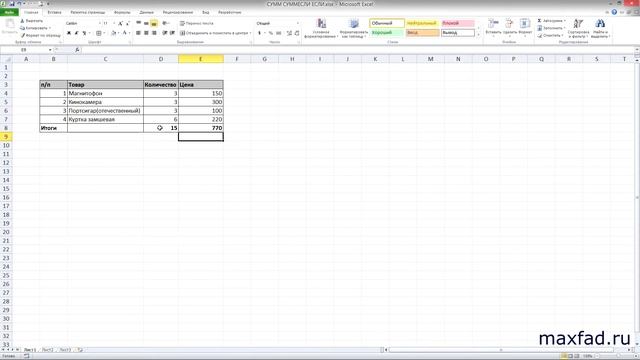Screen dimensions: 640x360
Task: Click Merge and Center (Объединить и поместить в центре)
Action: [x=215, y=33]
